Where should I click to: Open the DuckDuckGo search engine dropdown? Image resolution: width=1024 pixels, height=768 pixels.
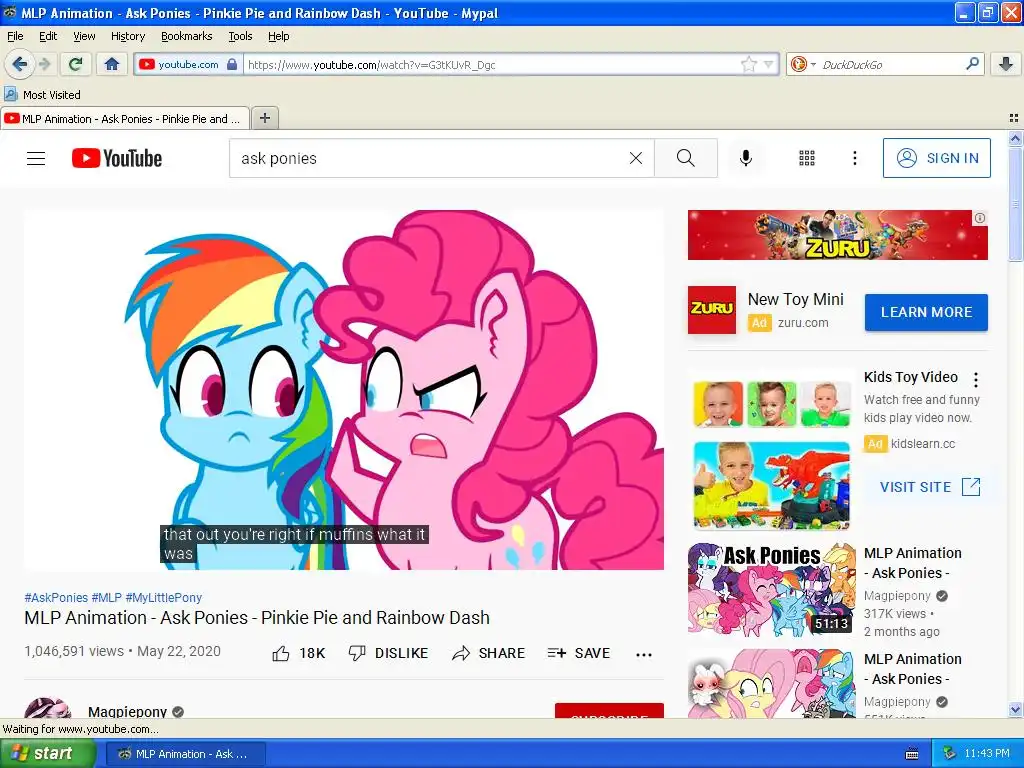pos(803,64)
